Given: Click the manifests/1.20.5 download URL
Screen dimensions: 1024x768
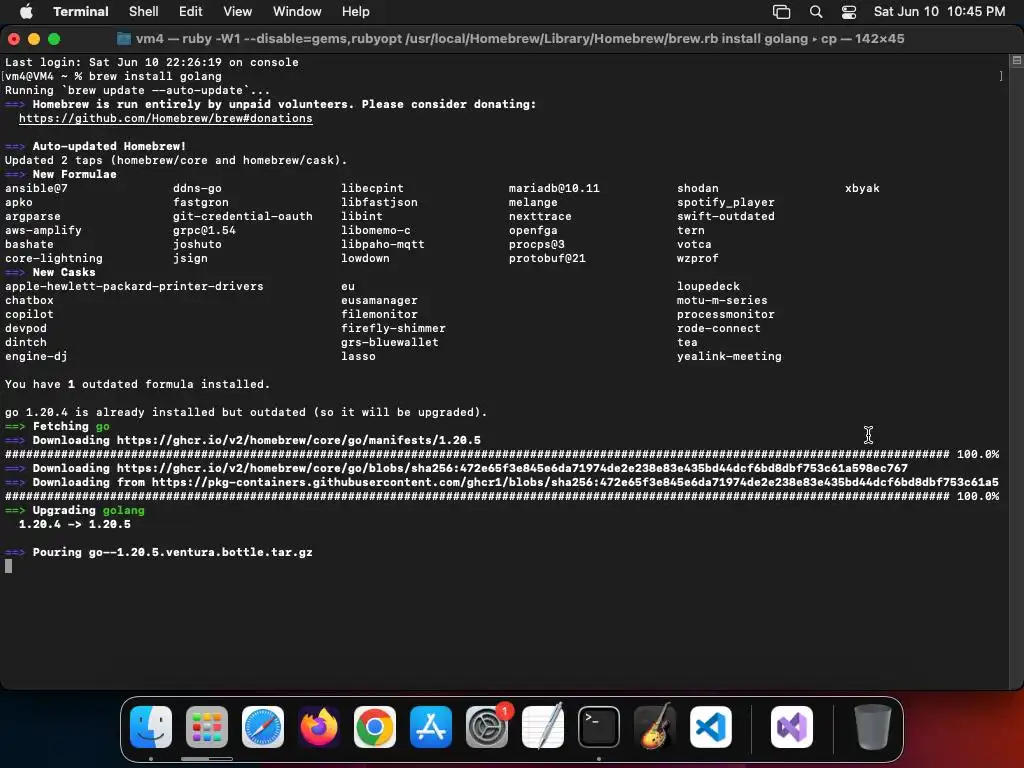Looking at the screenshot, I should [298, 440].
